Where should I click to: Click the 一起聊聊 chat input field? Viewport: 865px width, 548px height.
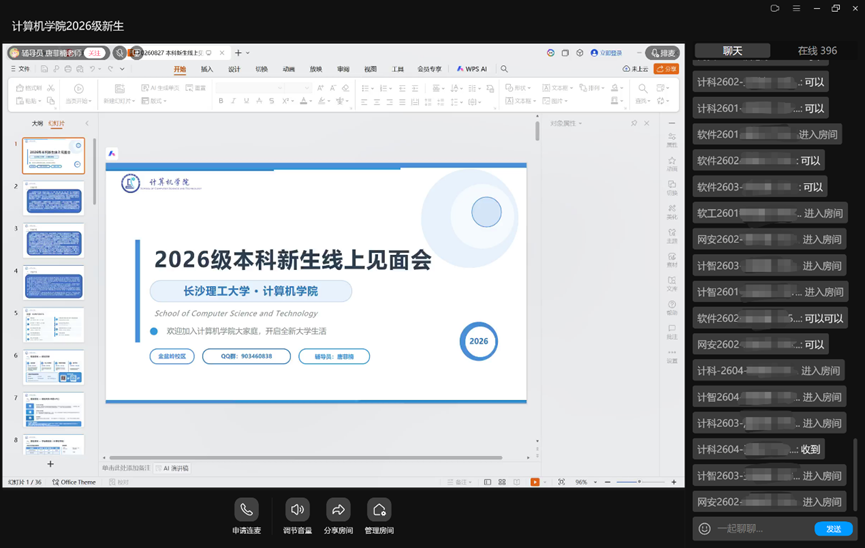[762, 529]
